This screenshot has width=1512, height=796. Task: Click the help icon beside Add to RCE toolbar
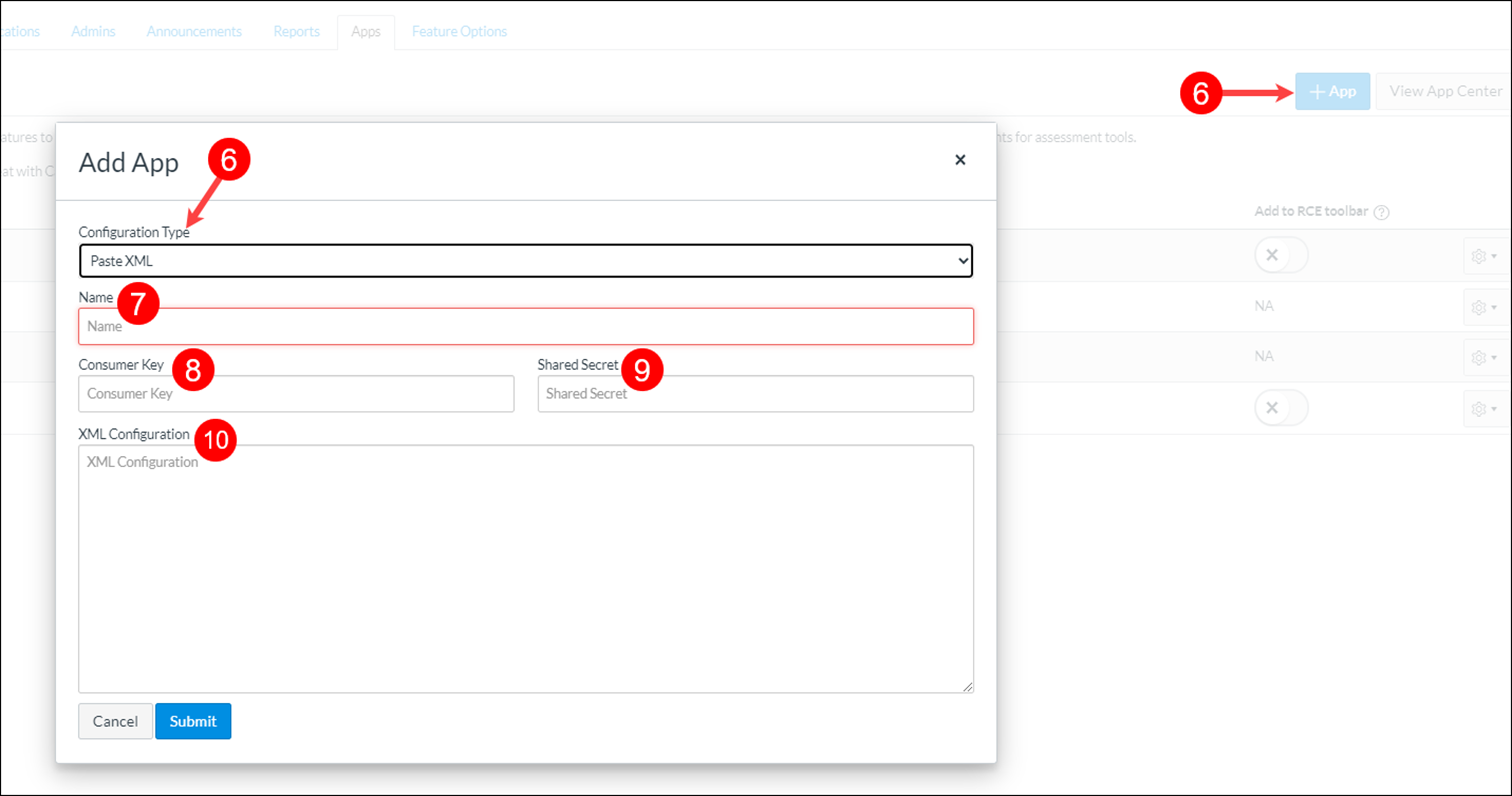point(1382,212)
